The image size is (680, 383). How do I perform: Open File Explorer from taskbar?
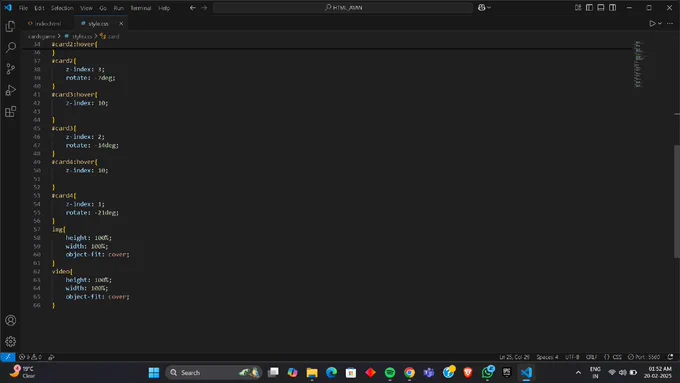coord(312,373)
